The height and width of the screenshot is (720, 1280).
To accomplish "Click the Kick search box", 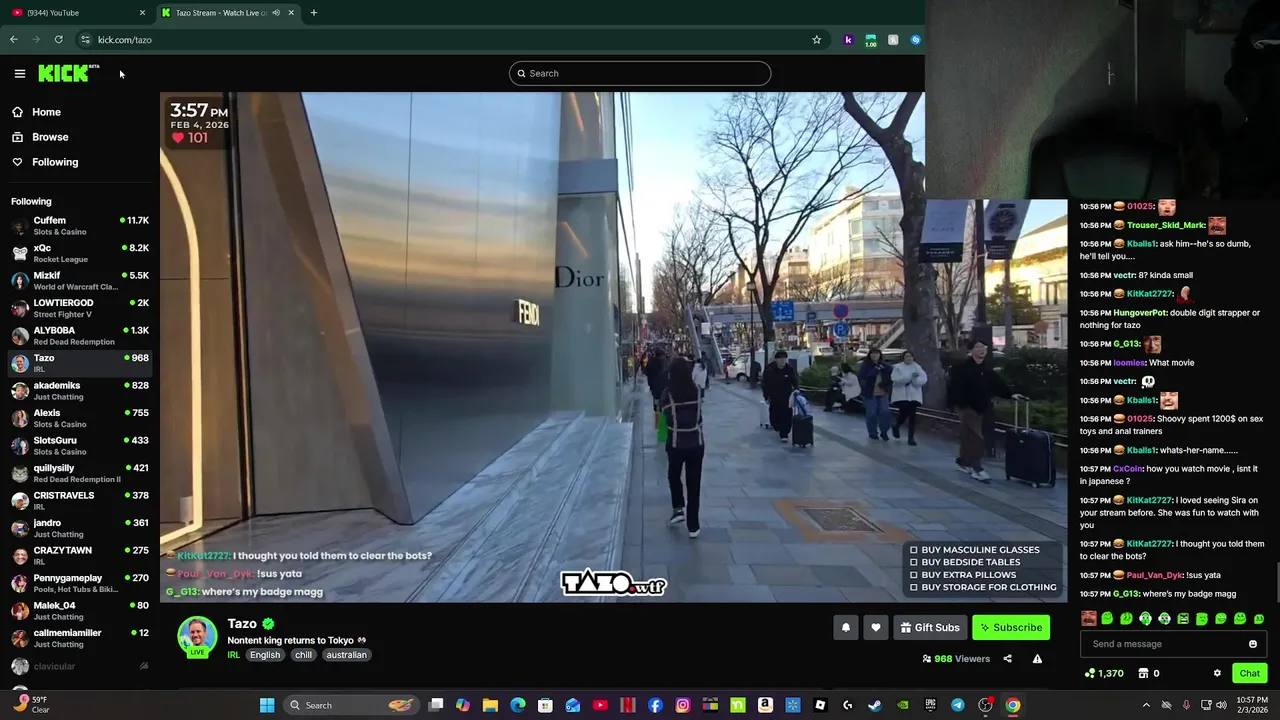I will (x=640, y=73).
